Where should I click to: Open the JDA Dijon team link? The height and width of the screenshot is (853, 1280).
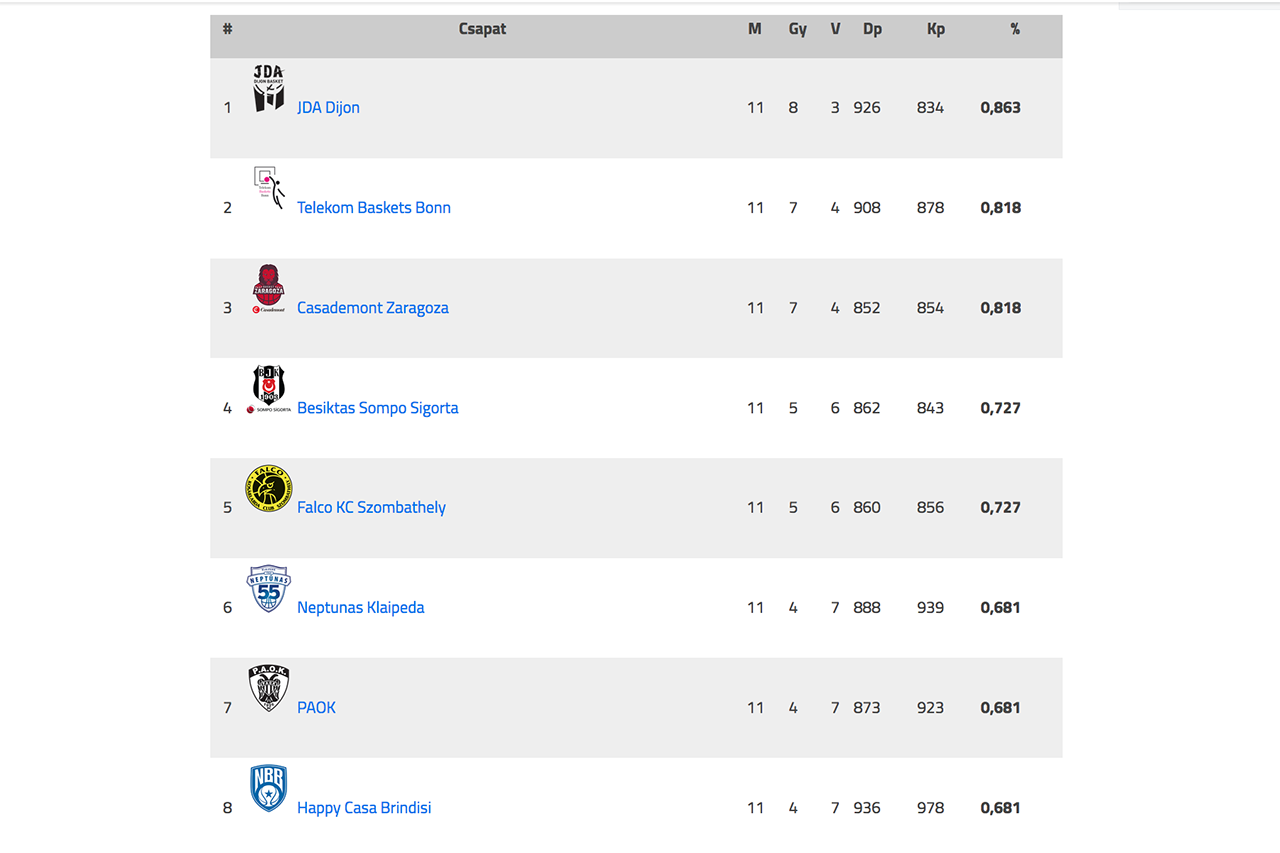tap(328, 108)
